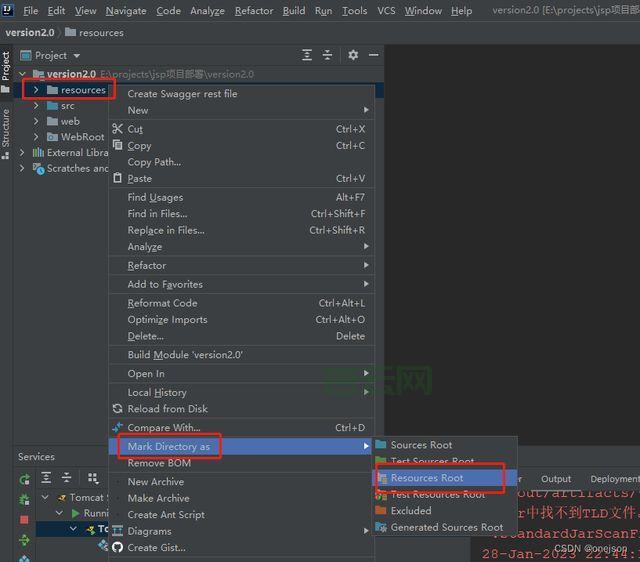Select Resources Root in the submenu

pyautogui.click(x=427, y=478)
